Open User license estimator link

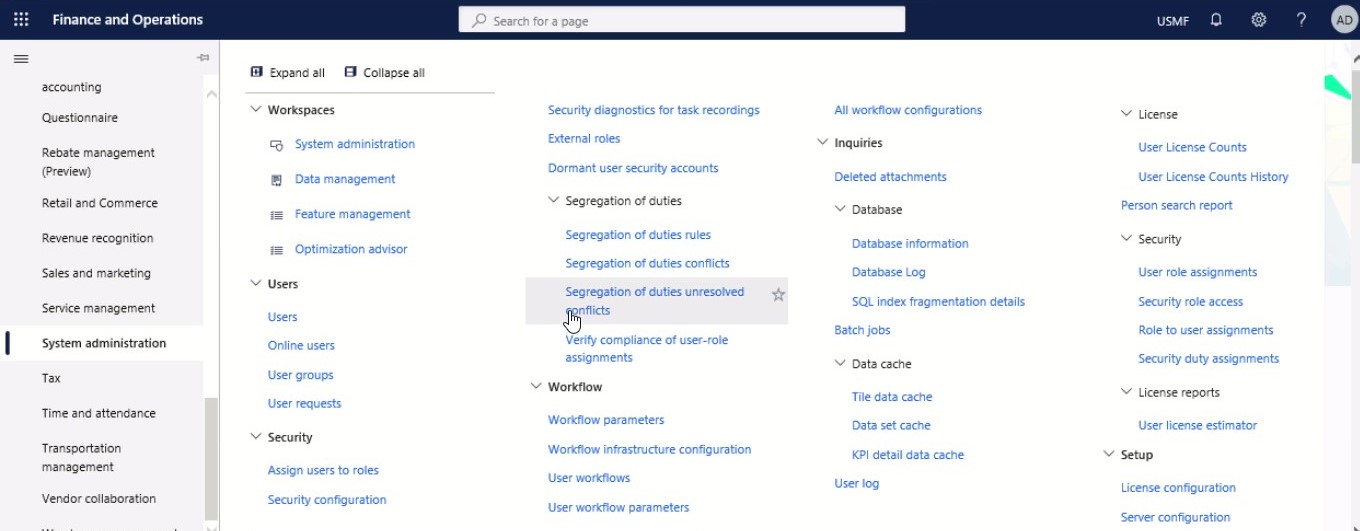1198,425
